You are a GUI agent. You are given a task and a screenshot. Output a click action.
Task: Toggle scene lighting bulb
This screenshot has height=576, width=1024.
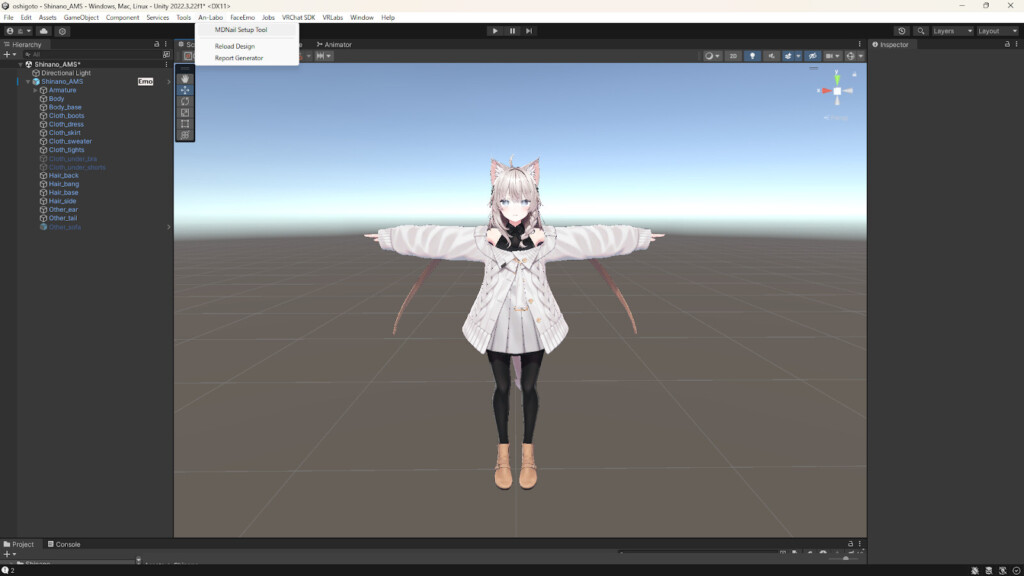click(752, 56)
